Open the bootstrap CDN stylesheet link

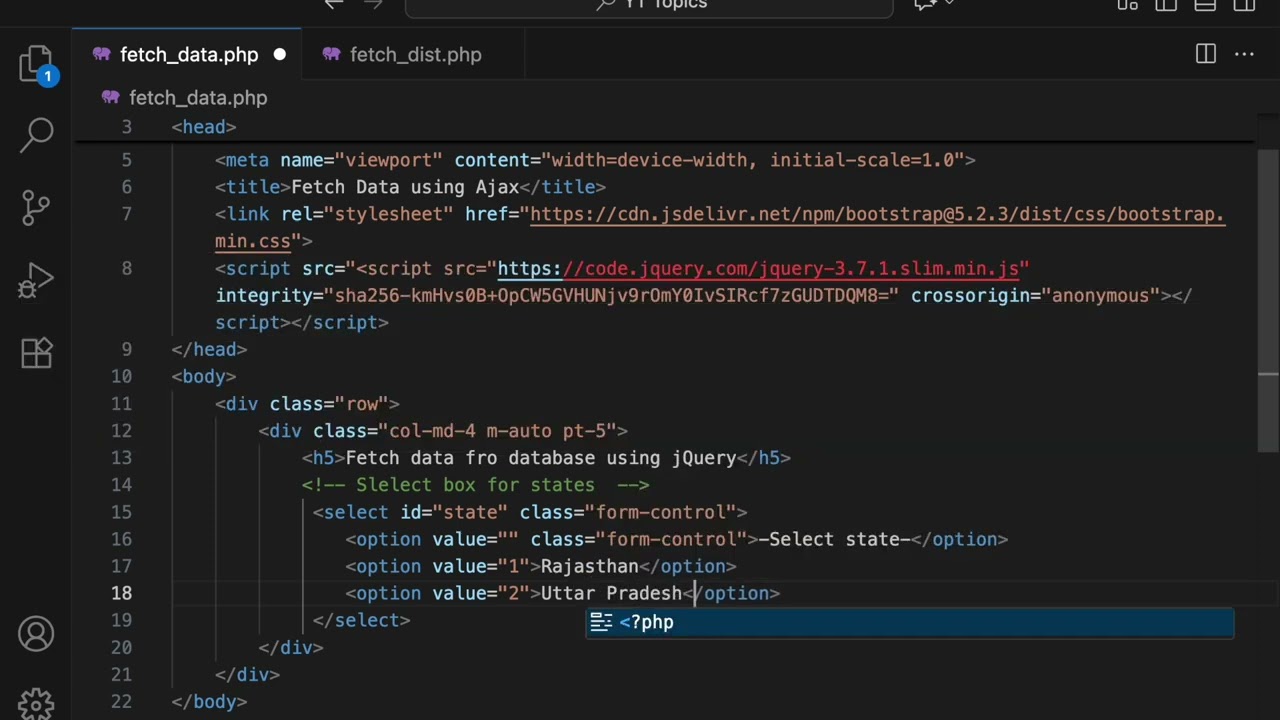click(x=877, y=214)
